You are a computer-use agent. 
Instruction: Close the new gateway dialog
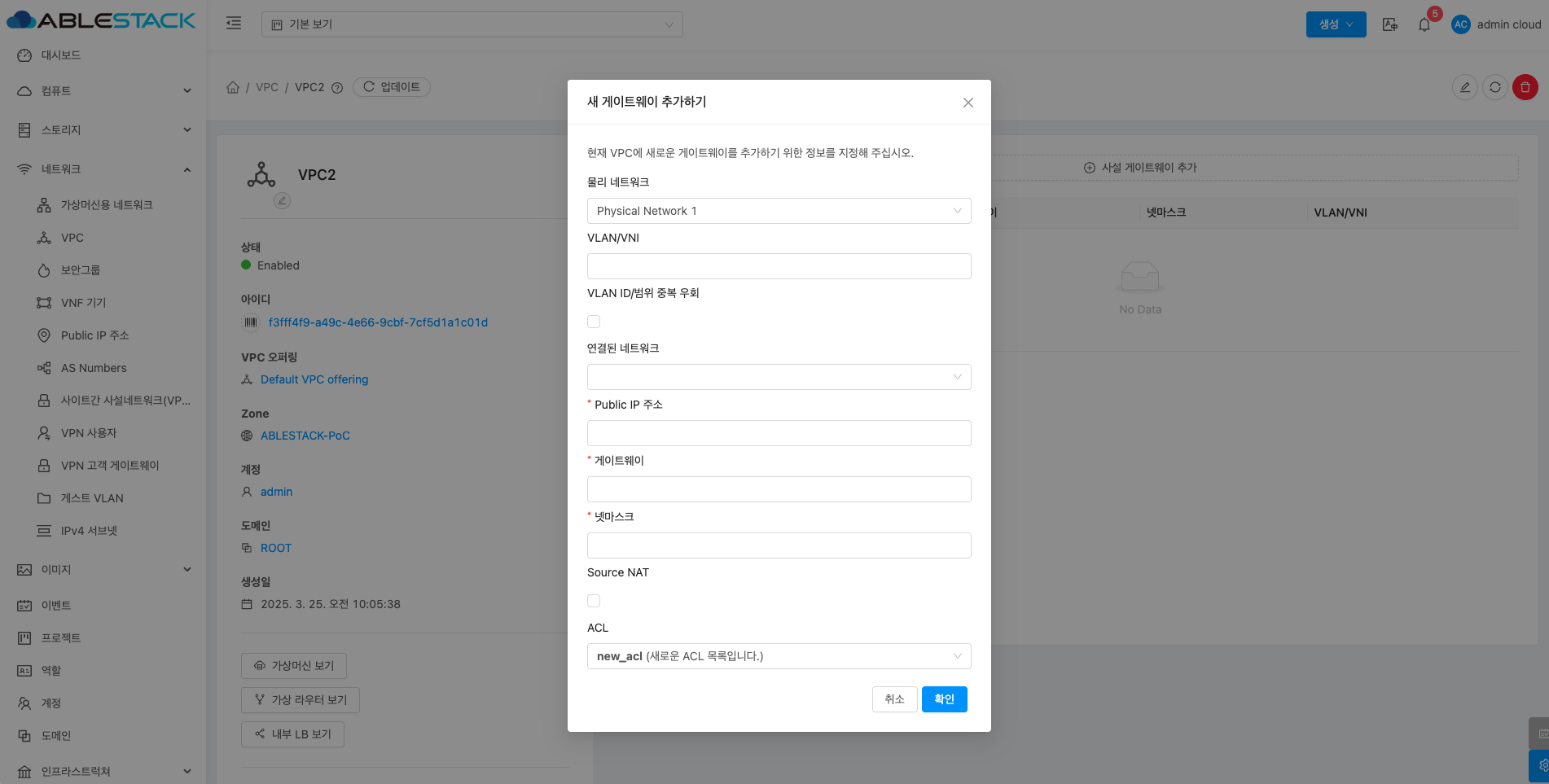pos(968,103)
